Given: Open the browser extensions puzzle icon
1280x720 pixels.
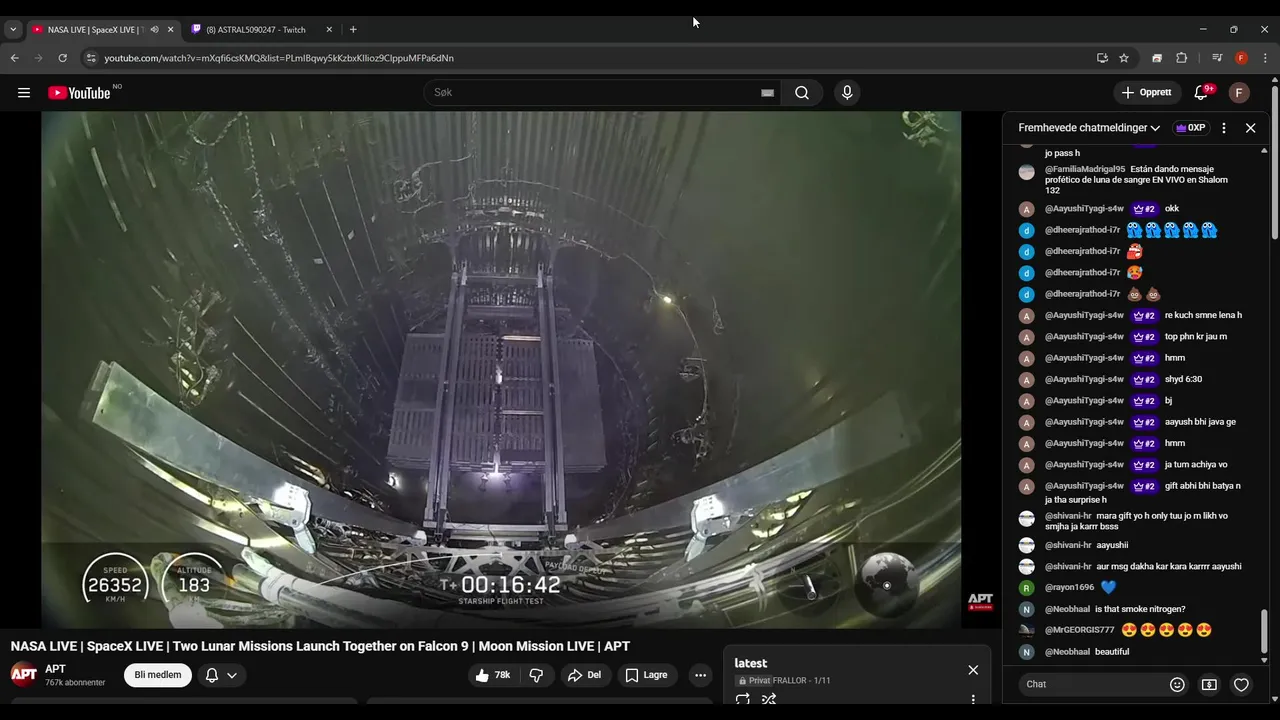Looking at the screenshot, I should pos(1181,58).
